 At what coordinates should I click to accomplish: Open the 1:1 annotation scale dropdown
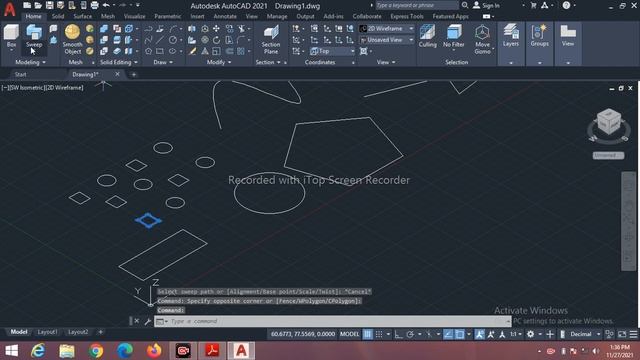[x=516, y=334]
